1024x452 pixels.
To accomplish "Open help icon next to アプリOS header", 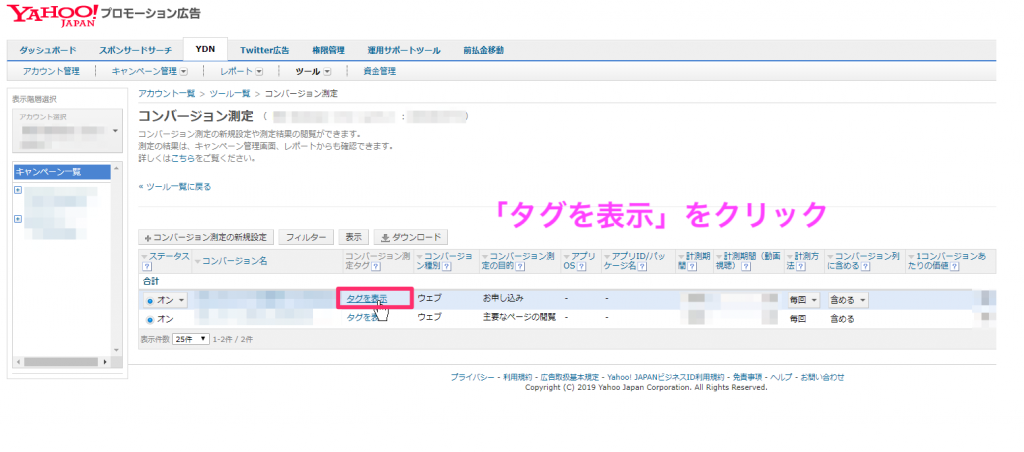I will [x=581, y=266].
